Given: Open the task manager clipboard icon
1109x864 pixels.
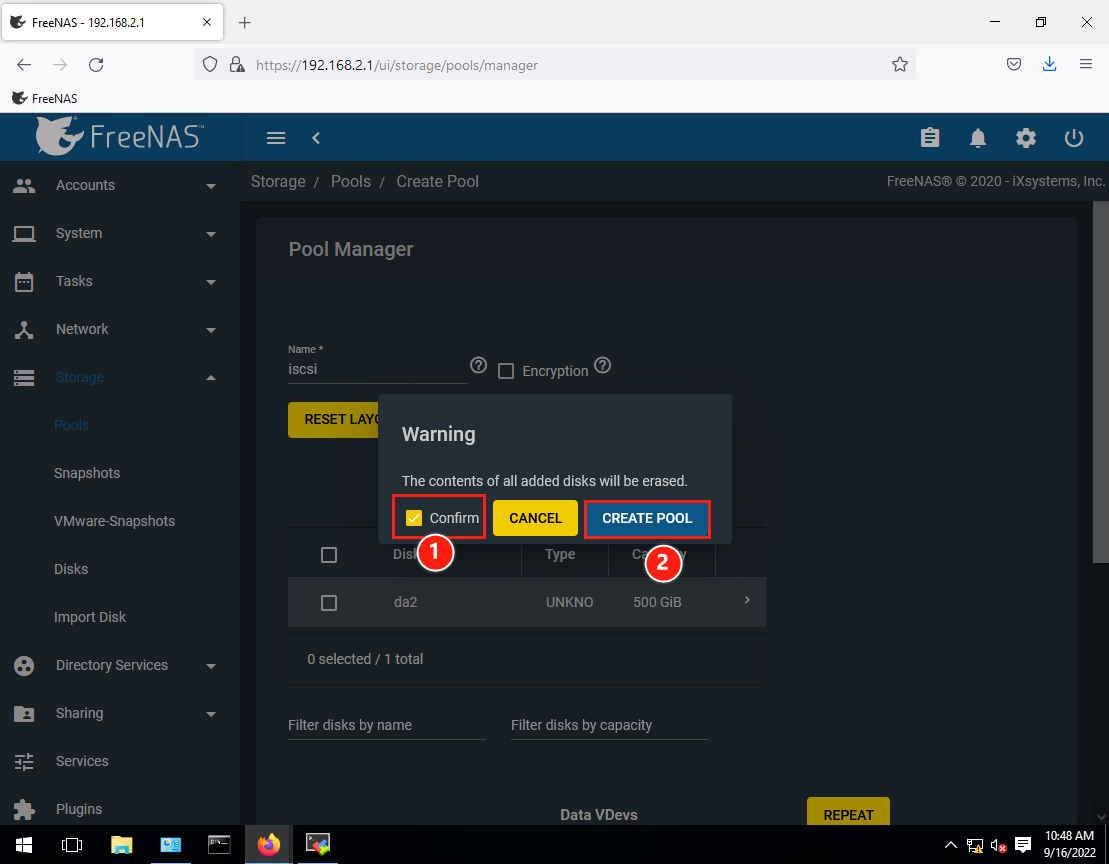Looking at the screenshot, I should point(930,137).
